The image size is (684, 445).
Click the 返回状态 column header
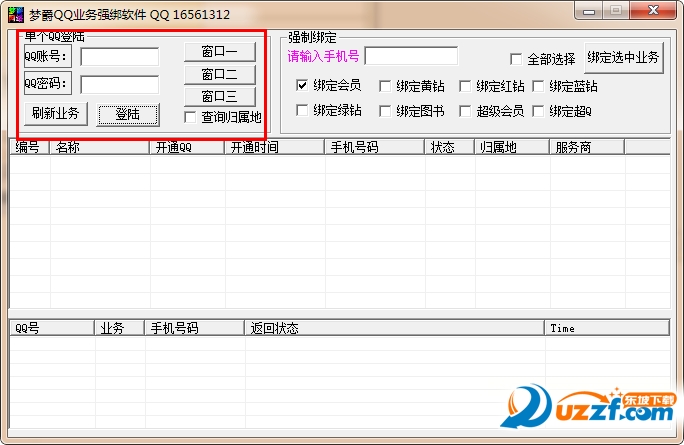(x=395, y=328)
